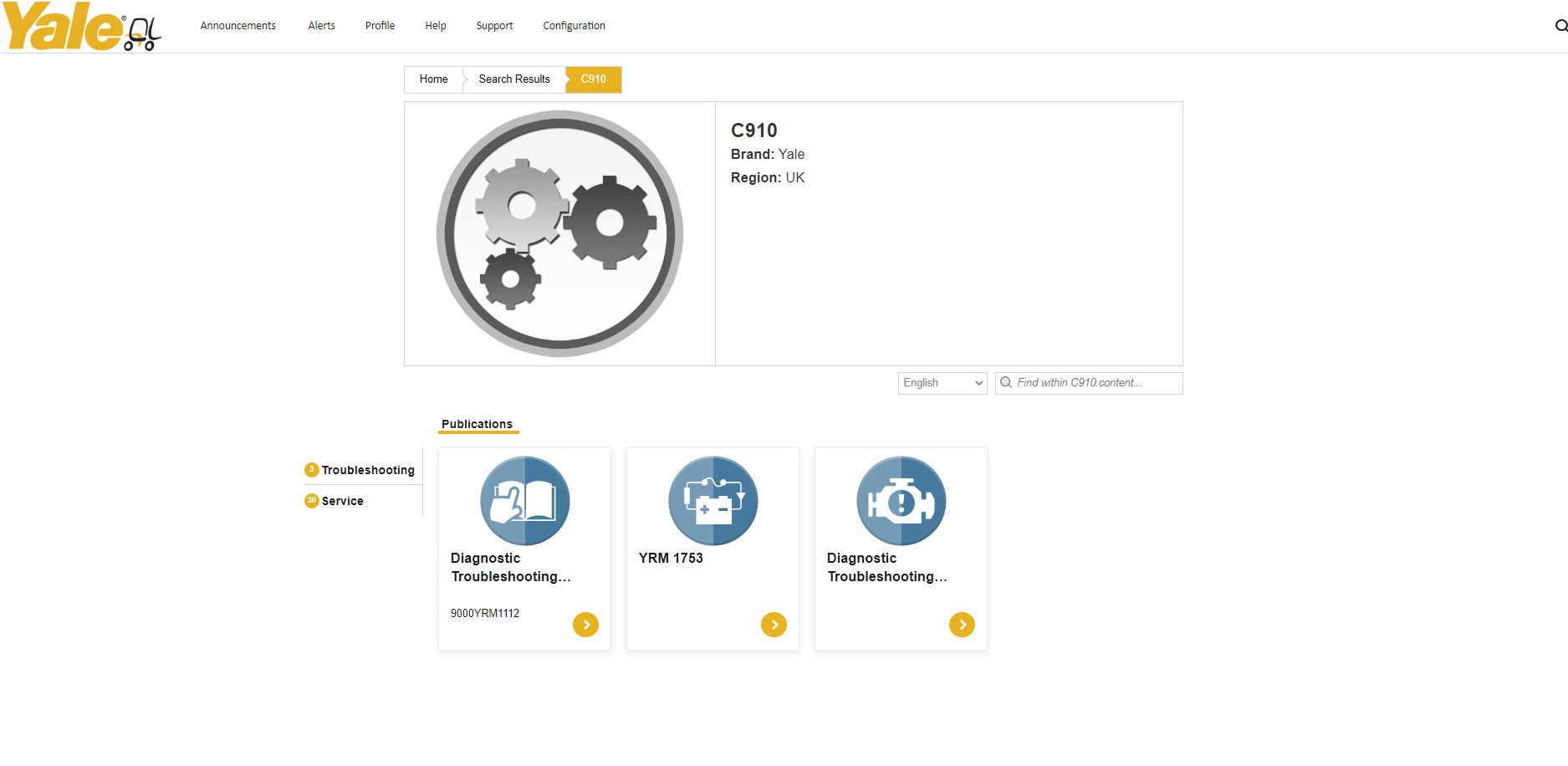Click inside the Find within C910 content field
This screenshot has width=1568, height=766.
(1087, 382)
